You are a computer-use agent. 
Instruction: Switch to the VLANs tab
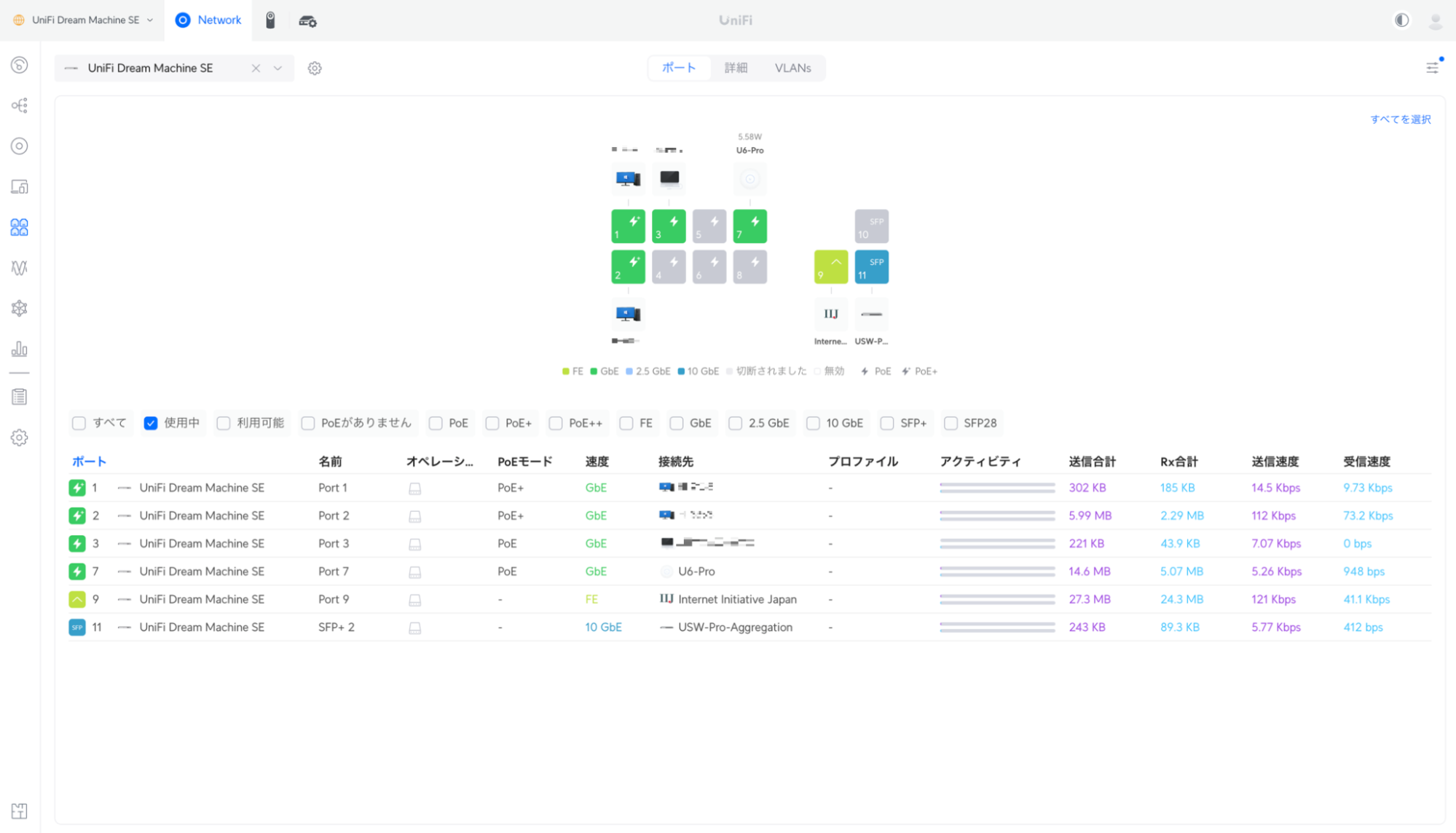tap(792, 68)
